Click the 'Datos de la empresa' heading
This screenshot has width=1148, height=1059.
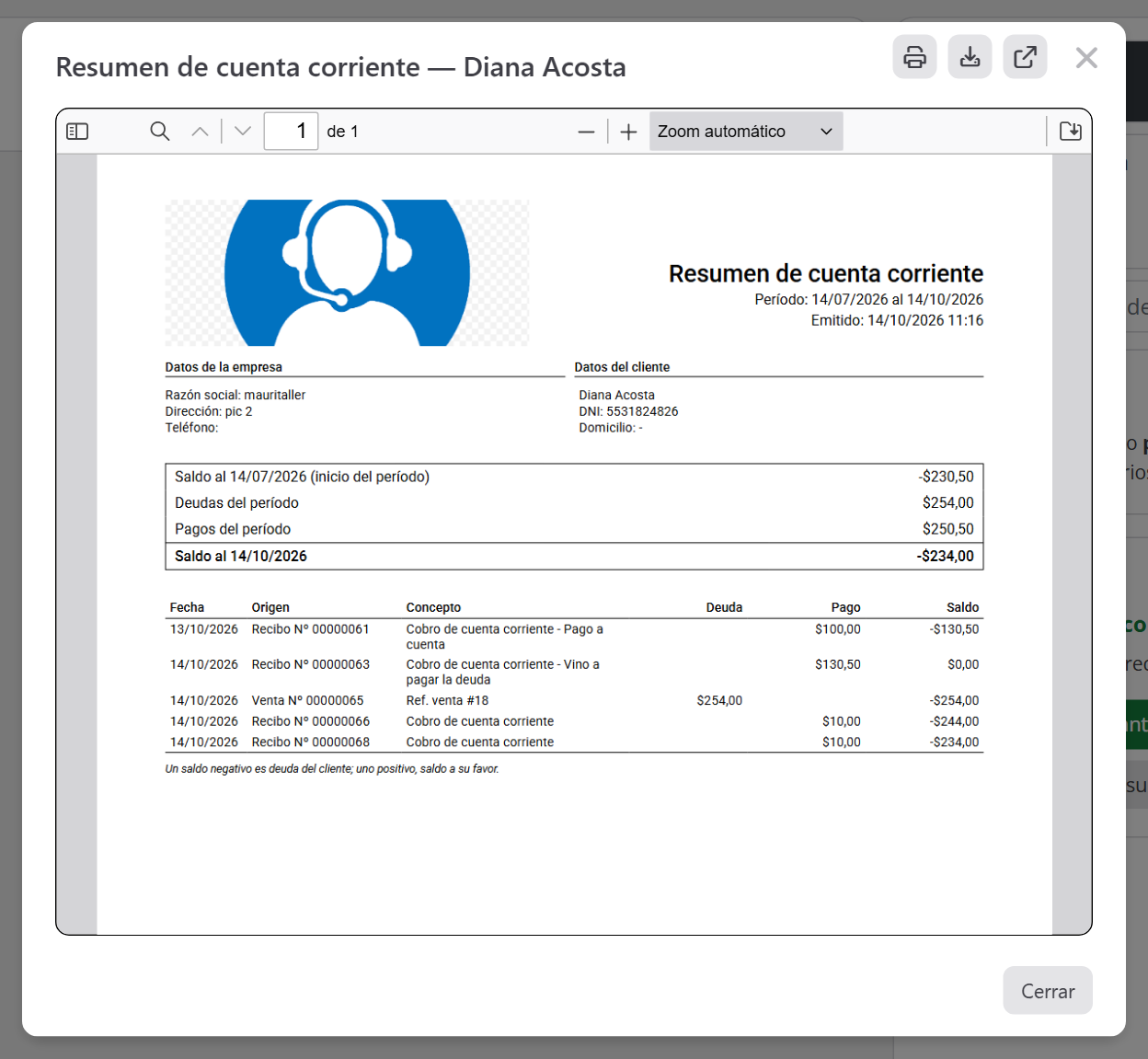click(224, 367)
